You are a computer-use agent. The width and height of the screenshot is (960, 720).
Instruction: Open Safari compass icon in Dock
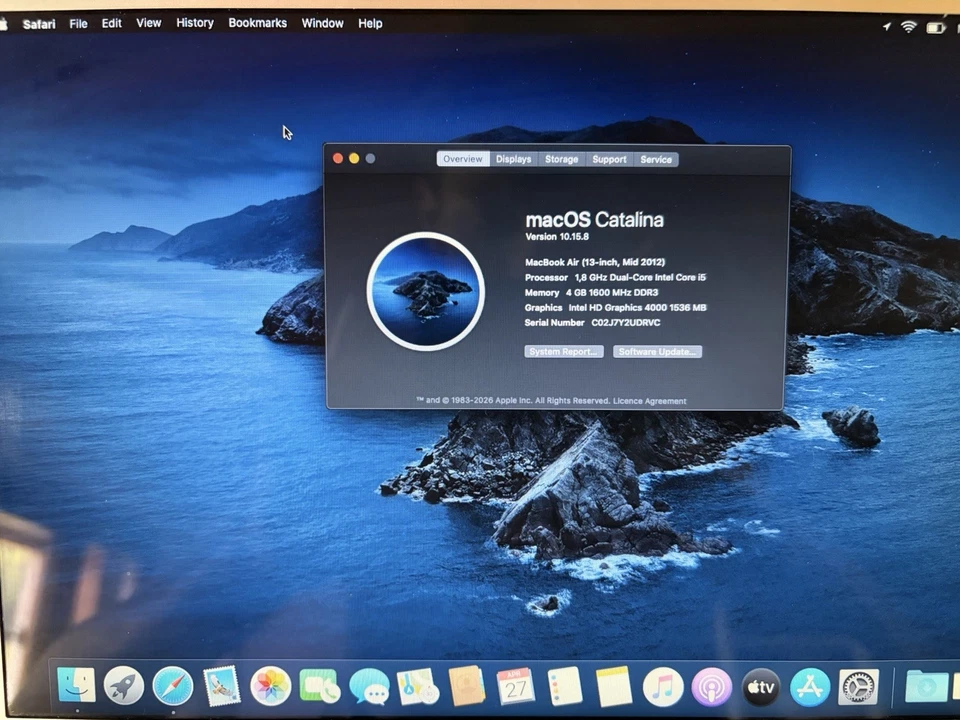pos(173,686)
